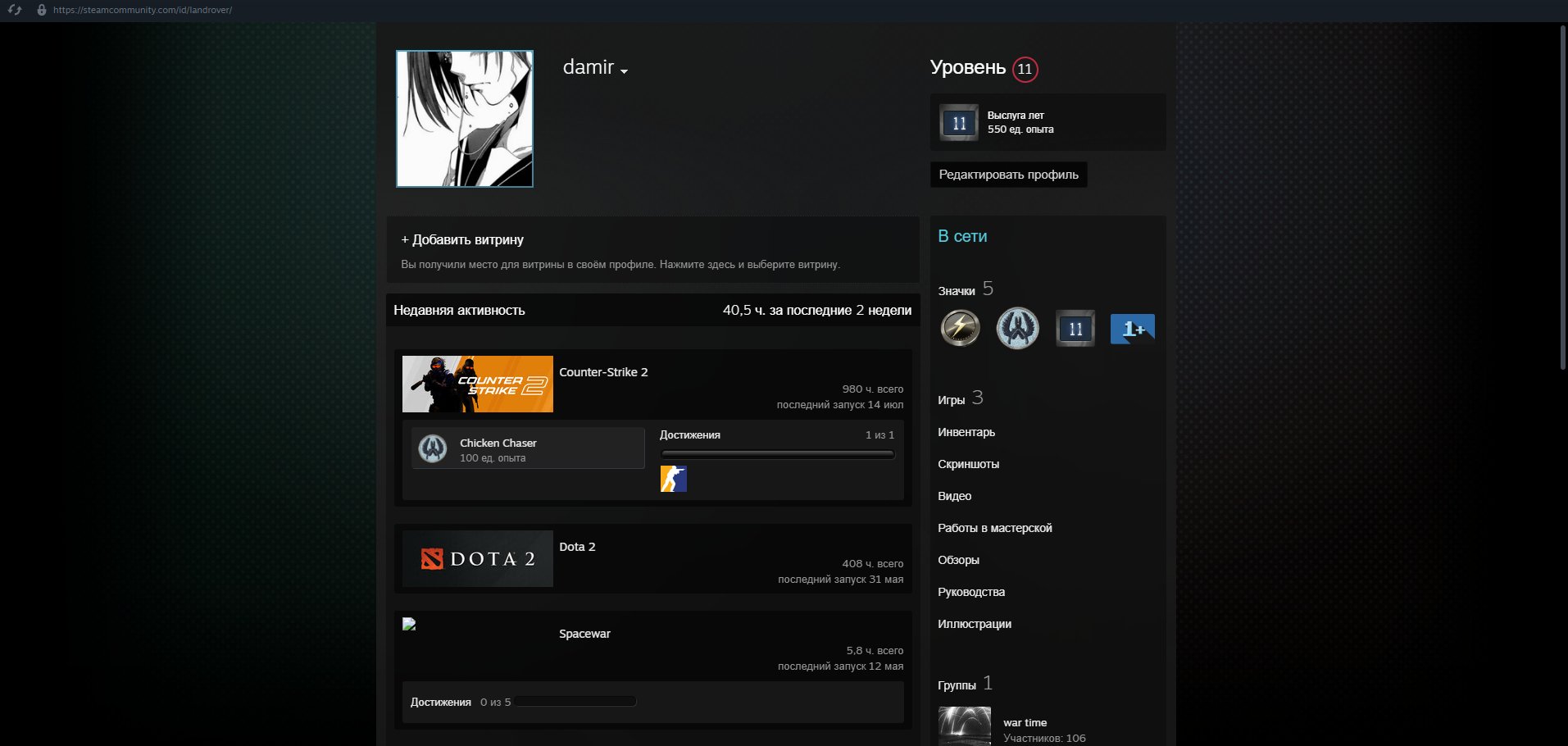Click the 0 из 5 achievements count
Image resolution: width=1568 pixels, height=746 pixels.
[x=495, y=703]
